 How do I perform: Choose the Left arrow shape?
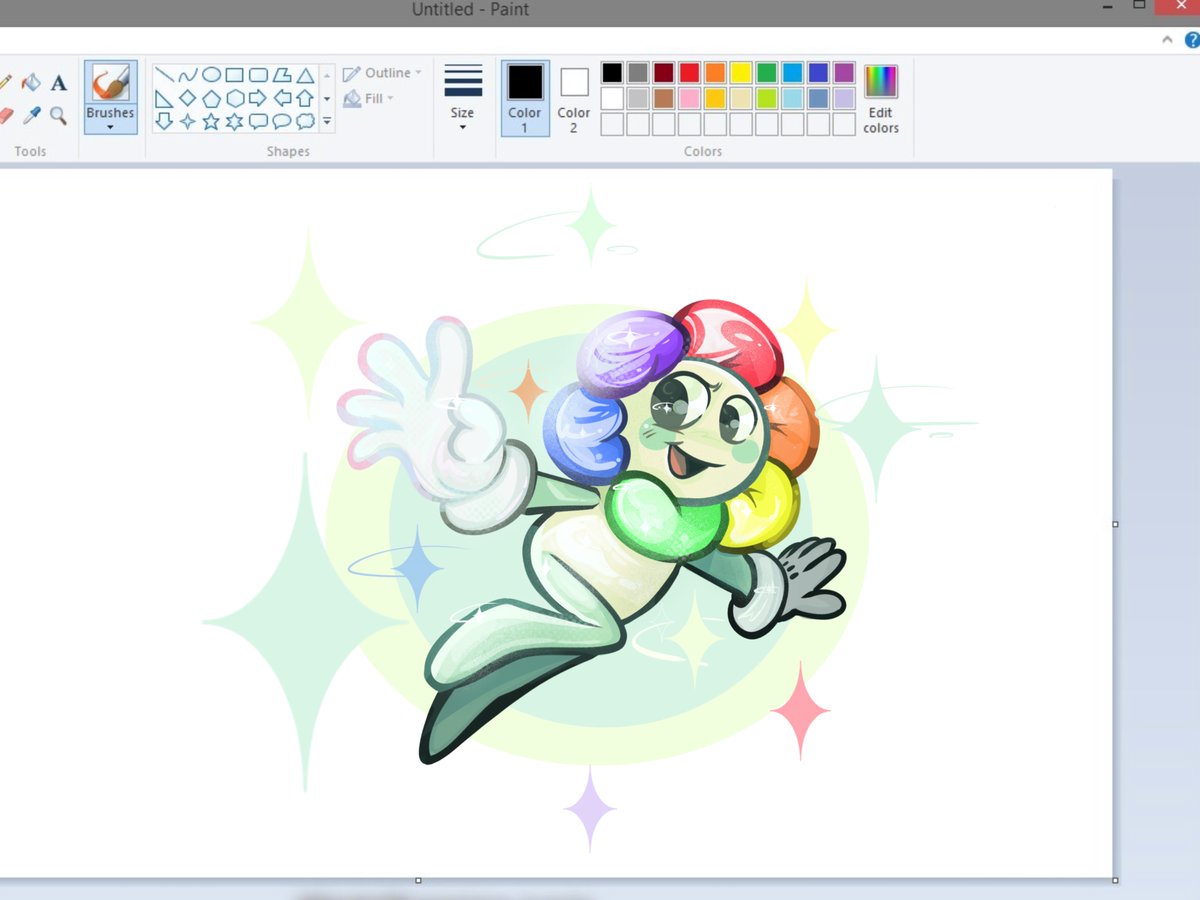tap(282, 98)
